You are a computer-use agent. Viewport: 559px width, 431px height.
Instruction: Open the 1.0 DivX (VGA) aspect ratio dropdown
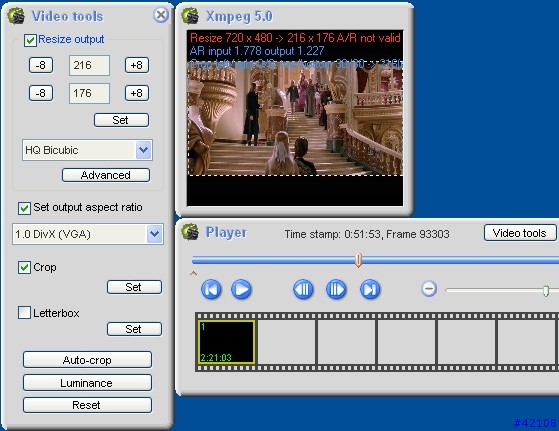[155, 234]
